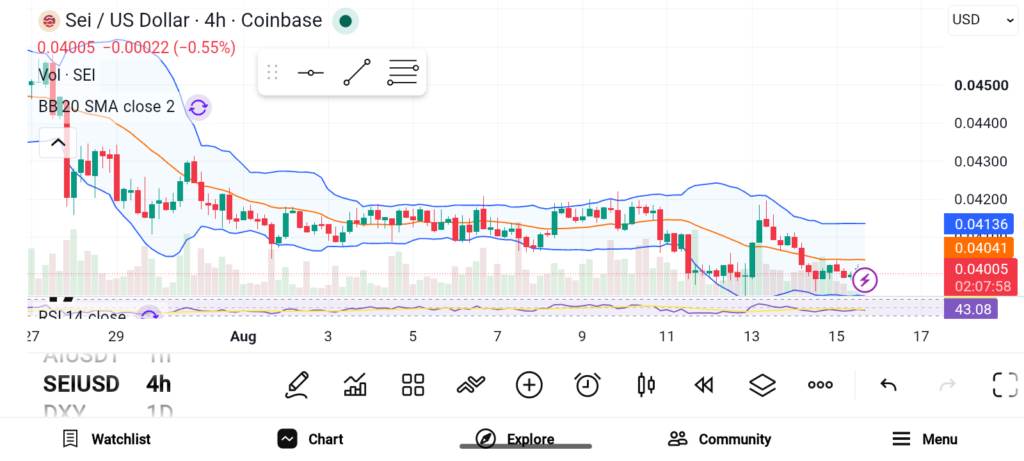Click the purple lightning flash marker

(865, 280)
